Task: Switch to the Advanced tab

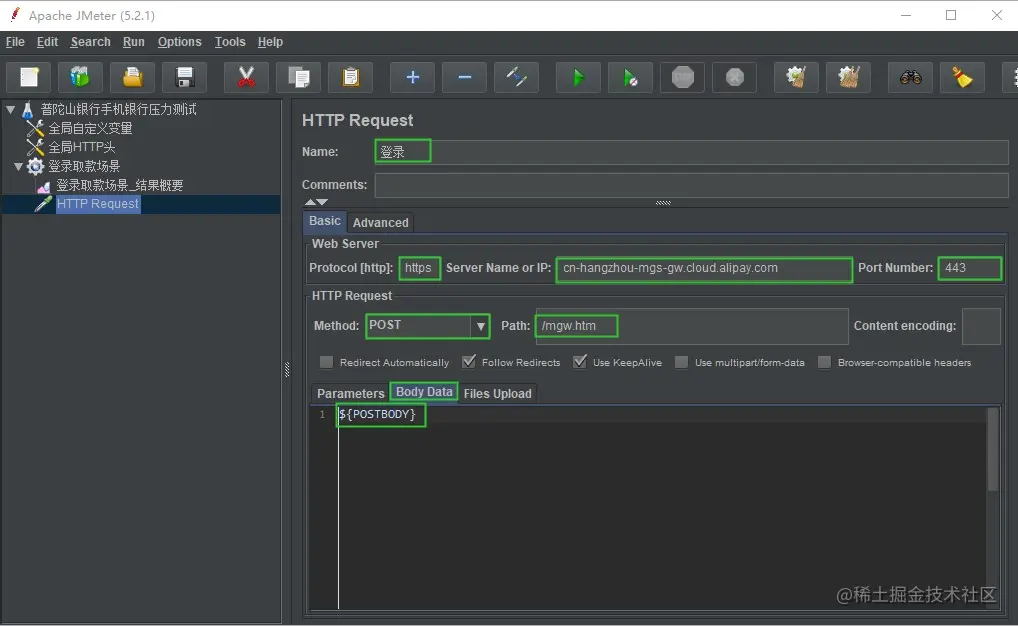Action: (380, 222)
